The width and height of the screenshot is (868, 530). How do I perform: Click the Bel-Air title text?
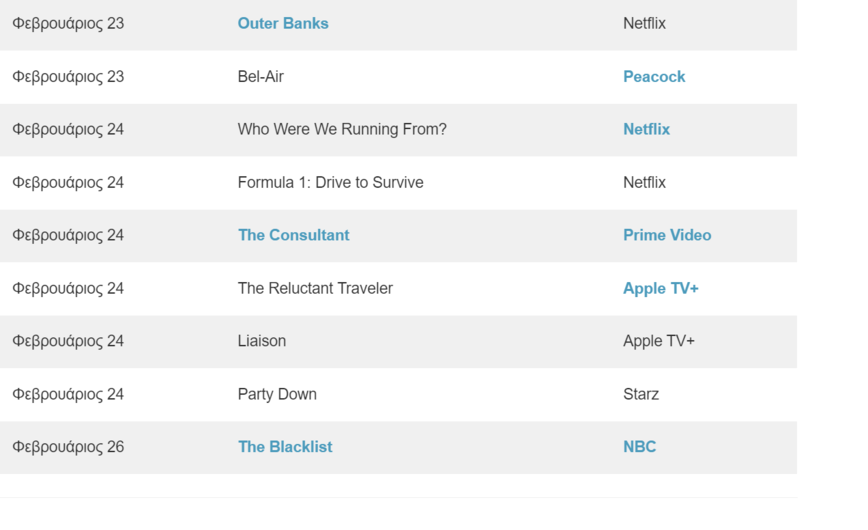coord(261,76)
